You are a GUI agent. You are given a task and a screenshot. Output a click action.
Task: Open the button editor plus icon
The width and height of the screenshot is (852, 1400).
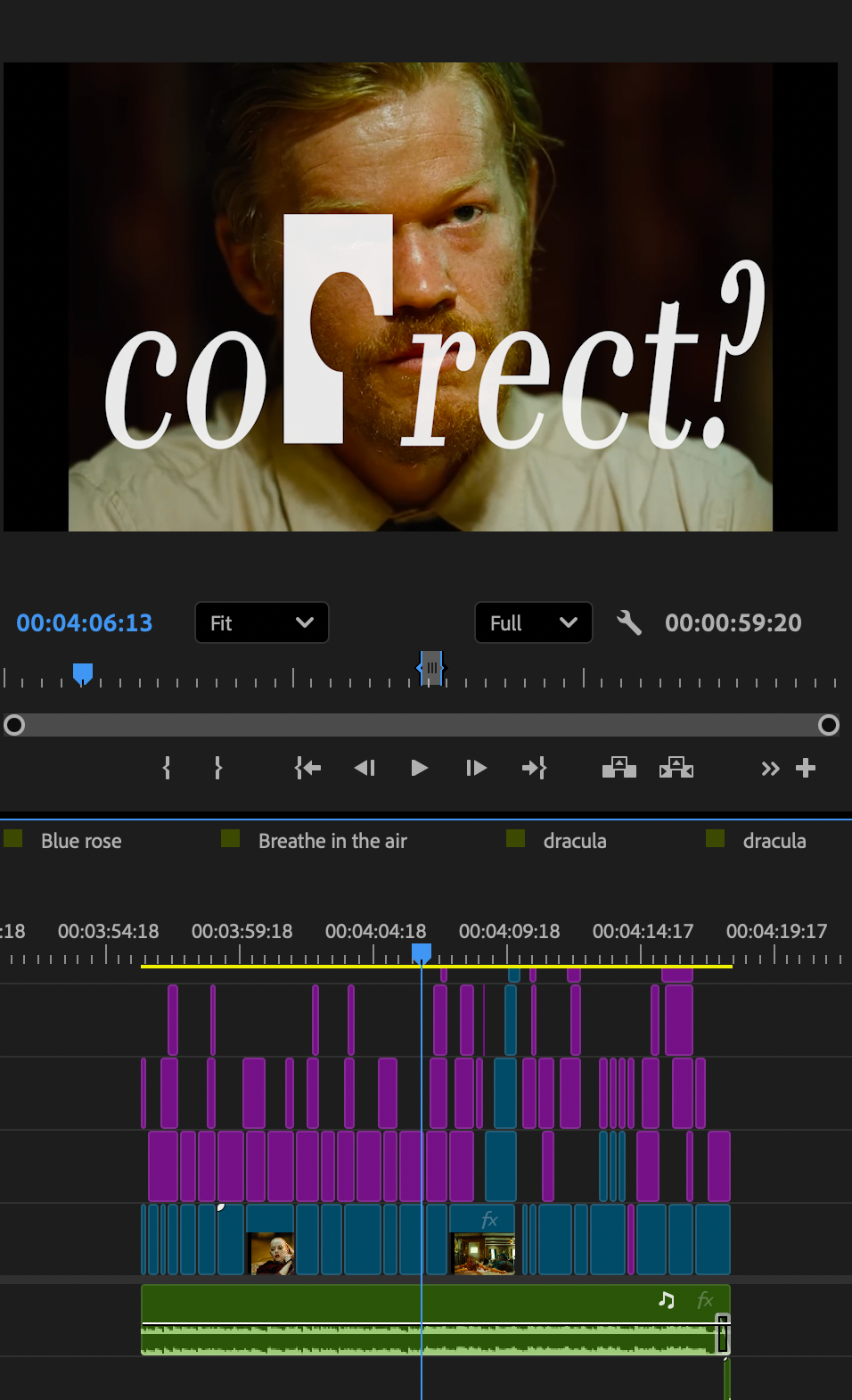click(x=806, y=768)
